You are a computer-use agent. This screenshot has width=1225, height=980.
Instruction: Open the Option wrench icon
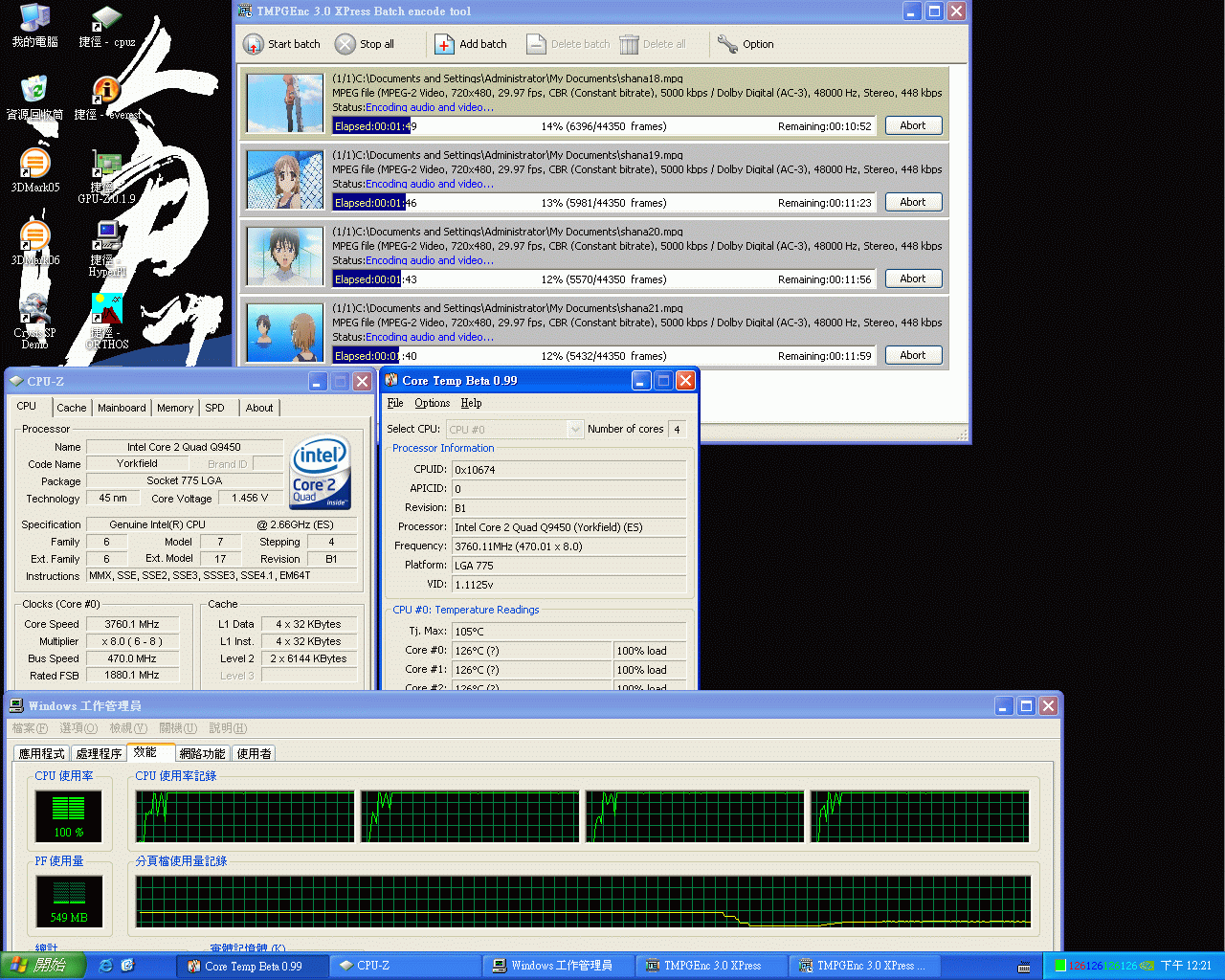point(727,44)
